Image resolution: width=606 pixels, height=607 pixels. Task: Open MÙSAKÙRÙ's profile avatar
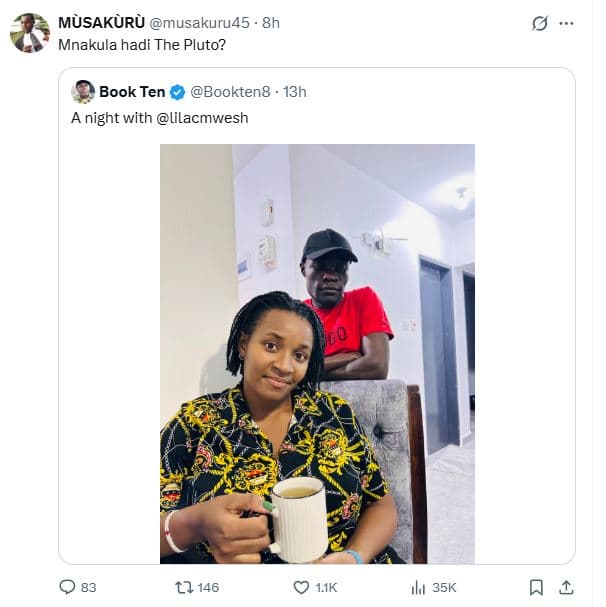coord(30,33)
